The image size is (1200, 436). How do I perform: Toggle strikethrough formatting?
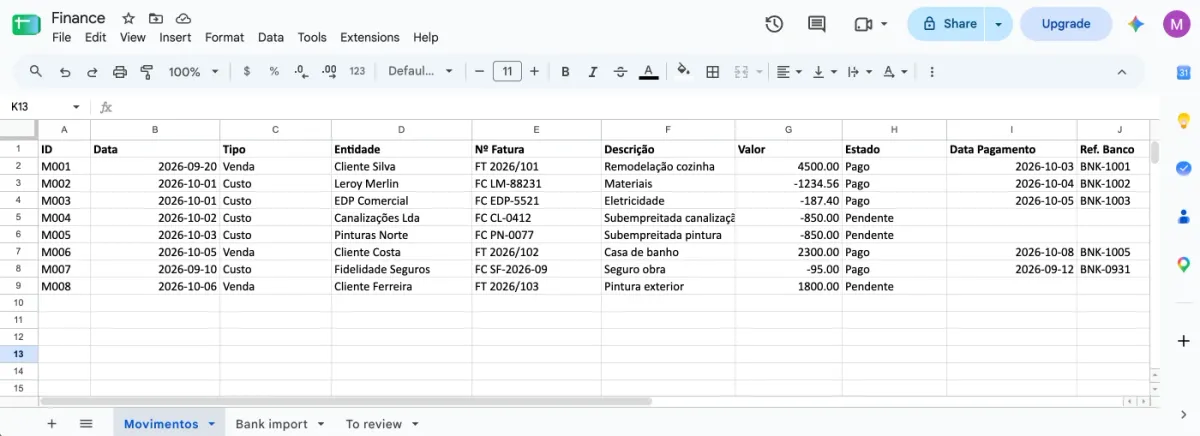coord(621,72)
